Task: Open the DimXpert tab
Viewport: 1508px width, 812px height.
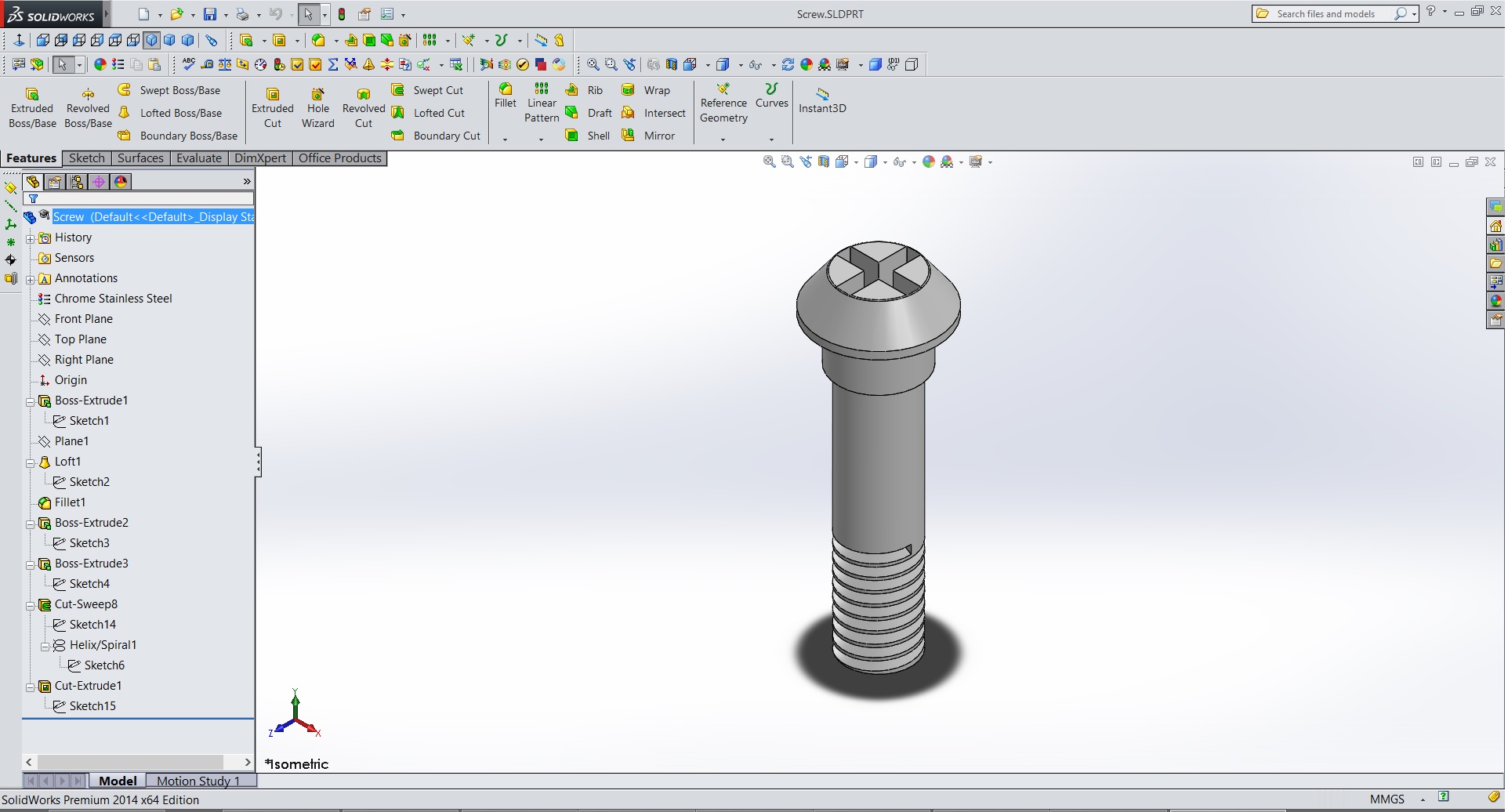Action: pyautogui.click(x=260, y=158)
